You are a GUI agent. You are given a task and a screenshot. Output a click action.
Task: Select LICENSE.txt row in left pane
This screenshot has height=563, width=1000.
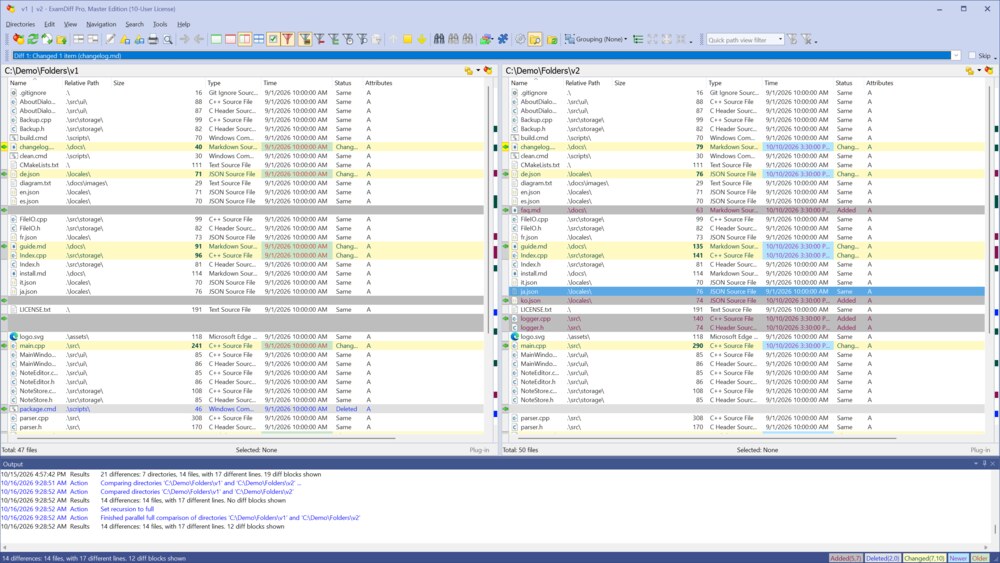246,310
